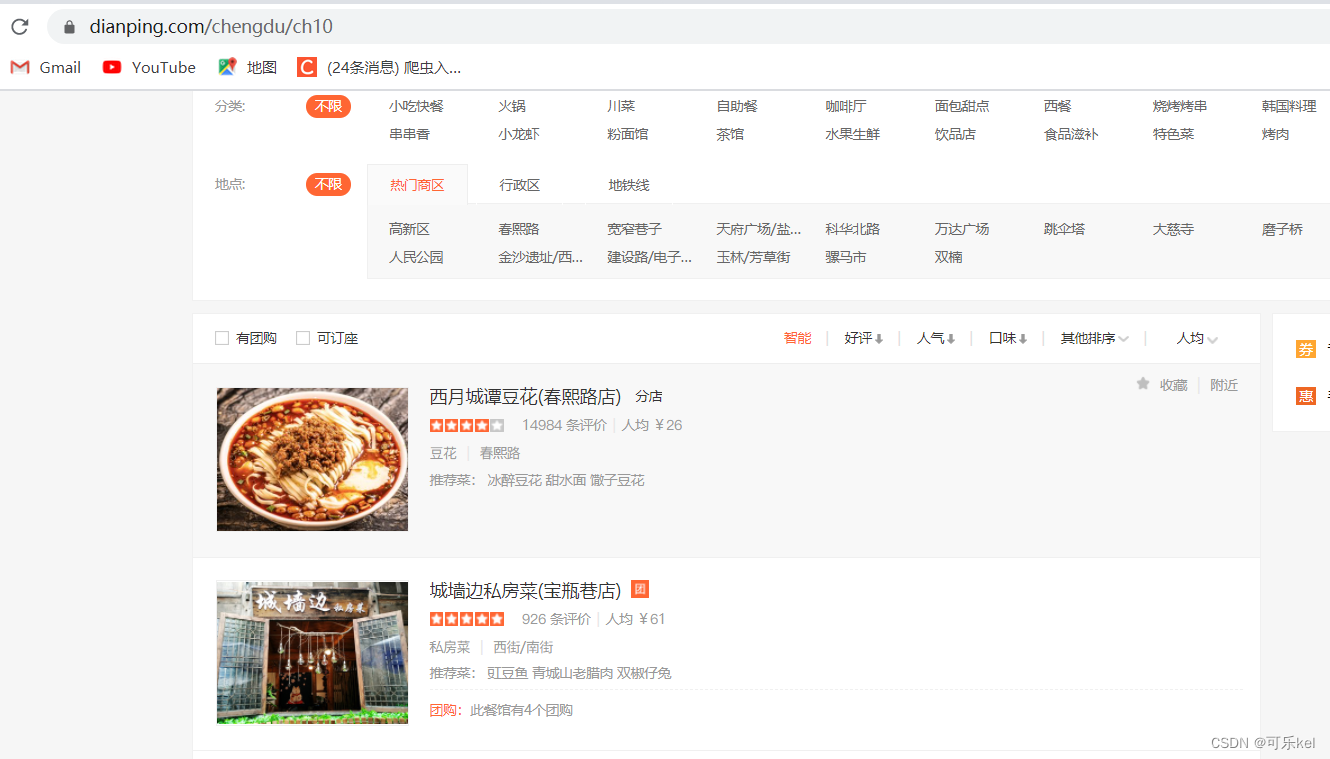
Task: Filter by 串串香 category
Action: pos(409,134)
